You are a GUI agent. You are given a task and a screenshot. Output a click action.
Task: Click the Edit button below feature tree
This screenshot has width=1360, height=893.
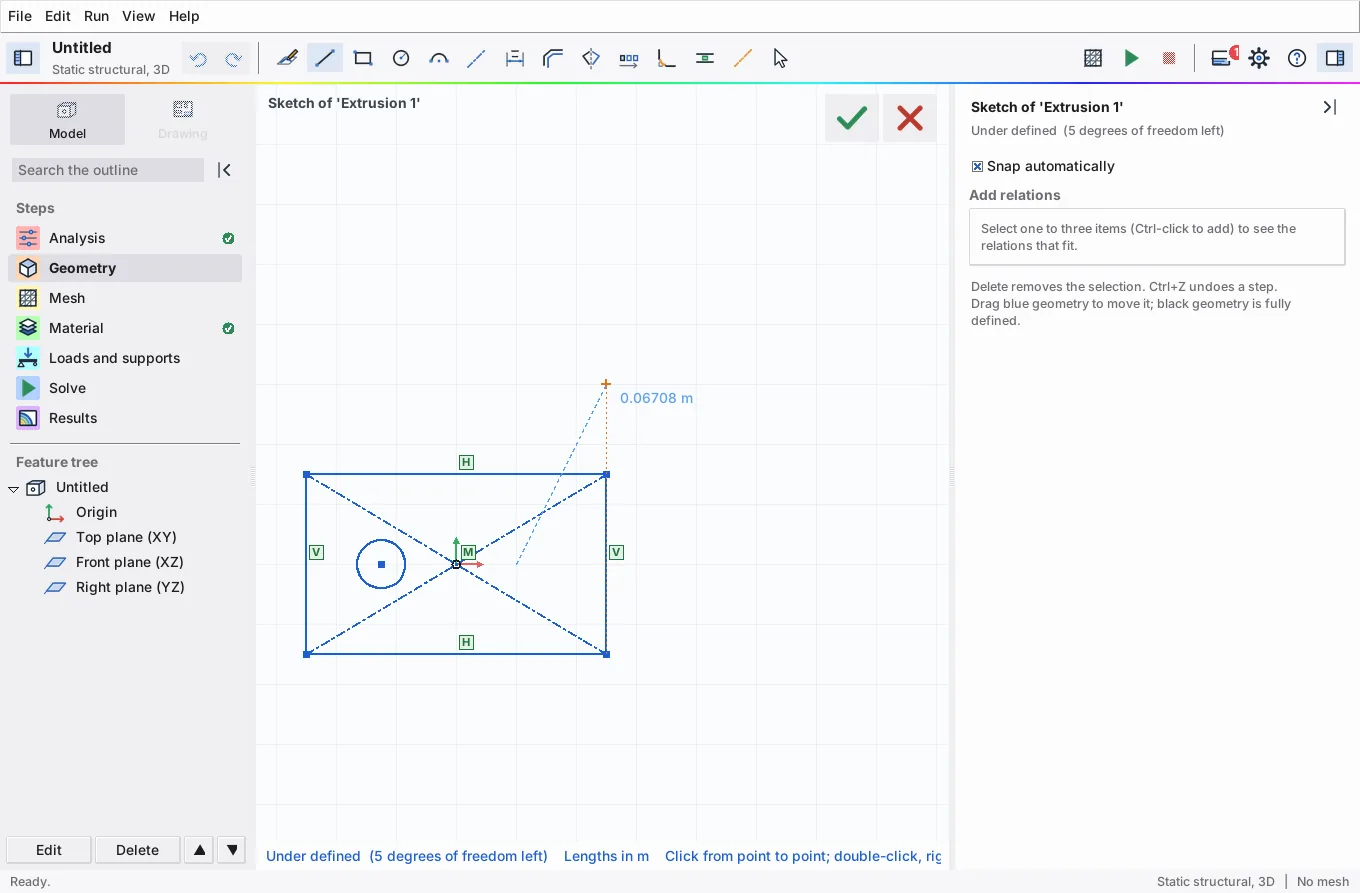coord(49,850)
